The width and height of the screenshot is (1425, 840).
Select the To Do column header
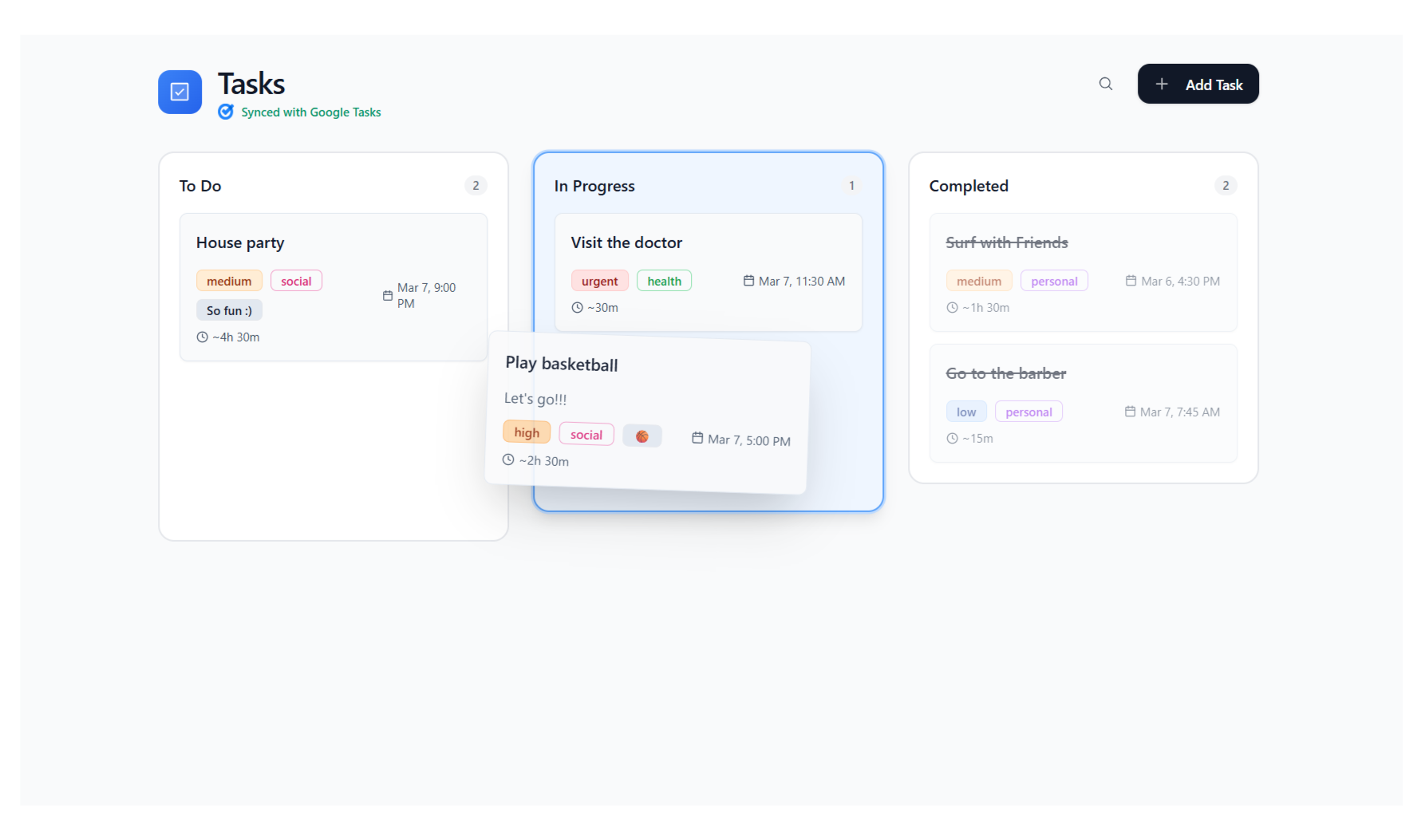(x=200, y=186)
